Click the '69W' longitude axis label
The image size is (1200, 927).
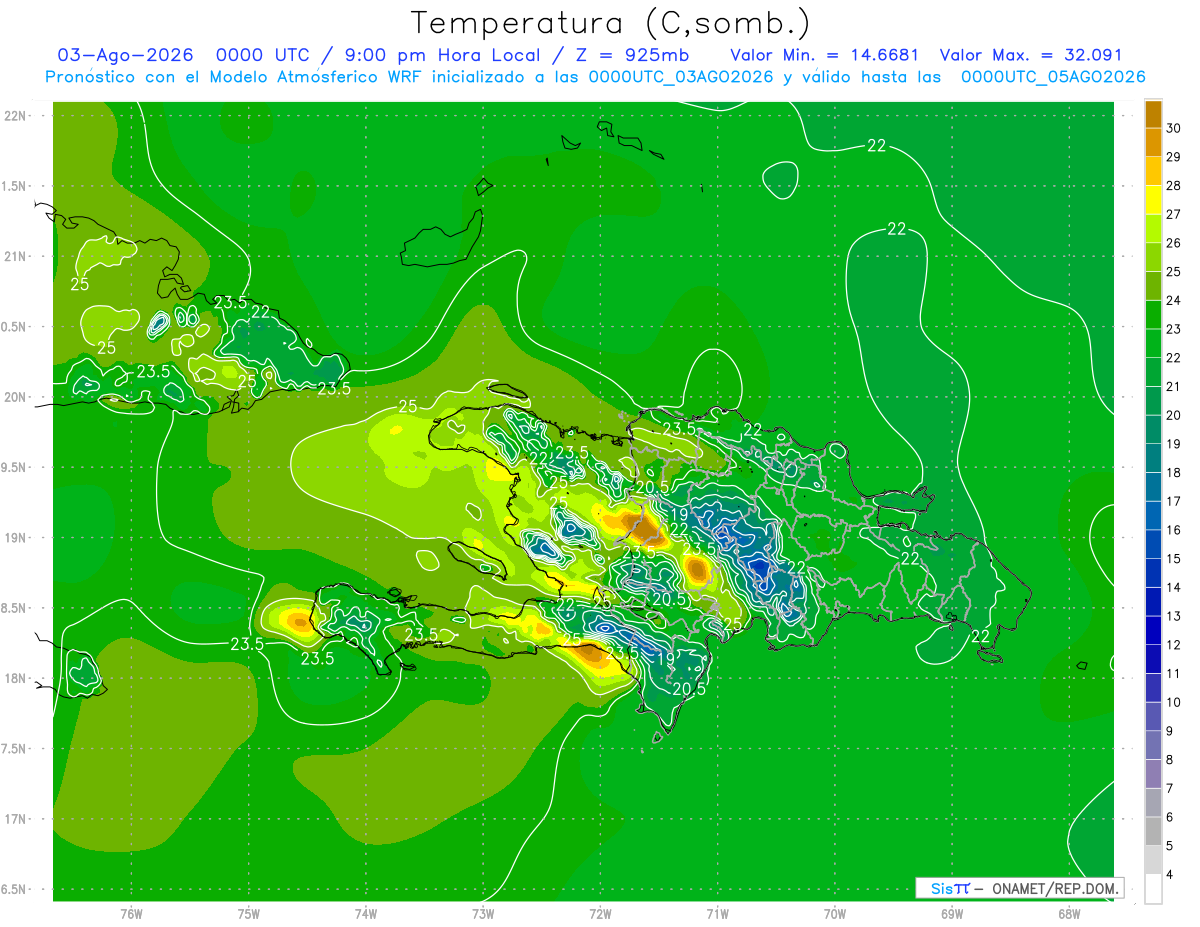click(952, 913)
